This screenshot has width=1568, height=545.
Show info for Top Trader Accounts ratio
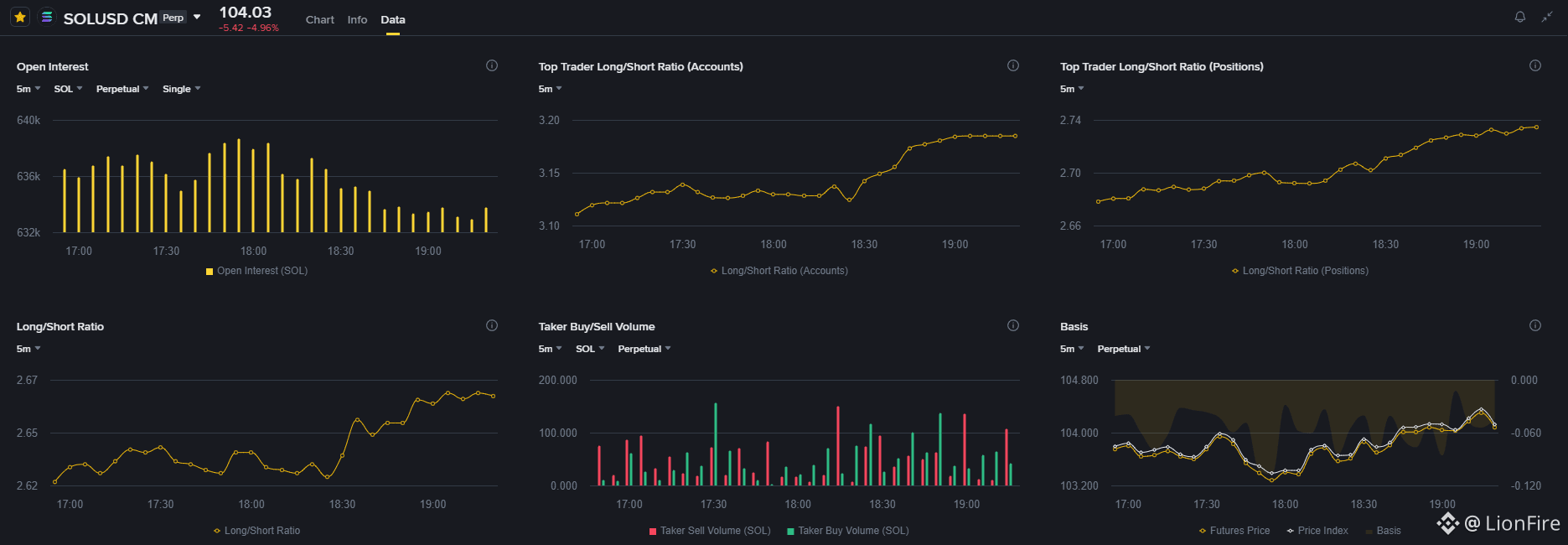click(x=1013, y=65)
